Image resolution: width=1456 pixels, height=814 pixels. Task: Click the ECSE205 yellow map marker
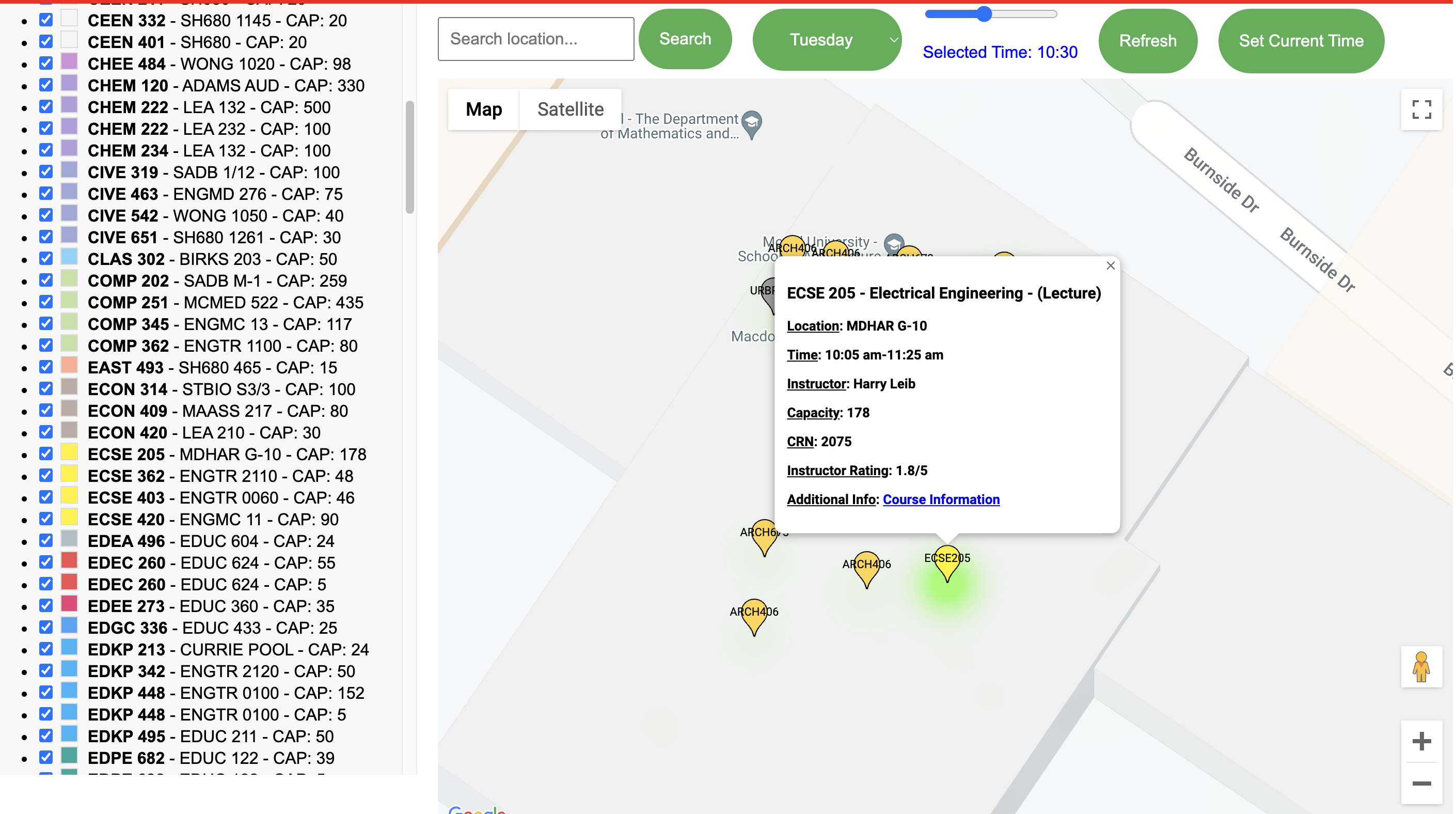pyautogui.click(x=947, y=561)
